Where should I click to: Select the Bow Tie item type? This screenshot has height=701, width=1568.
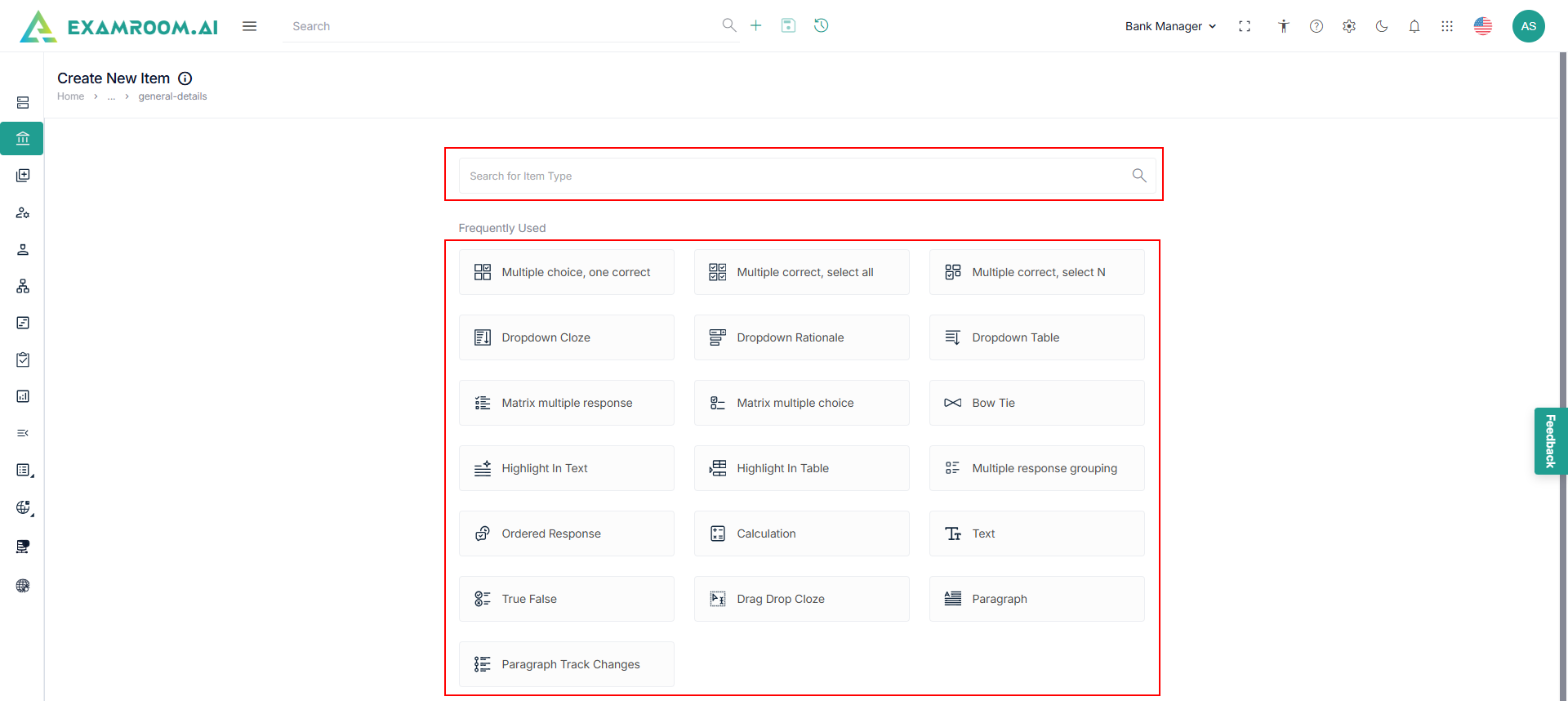1036,403
